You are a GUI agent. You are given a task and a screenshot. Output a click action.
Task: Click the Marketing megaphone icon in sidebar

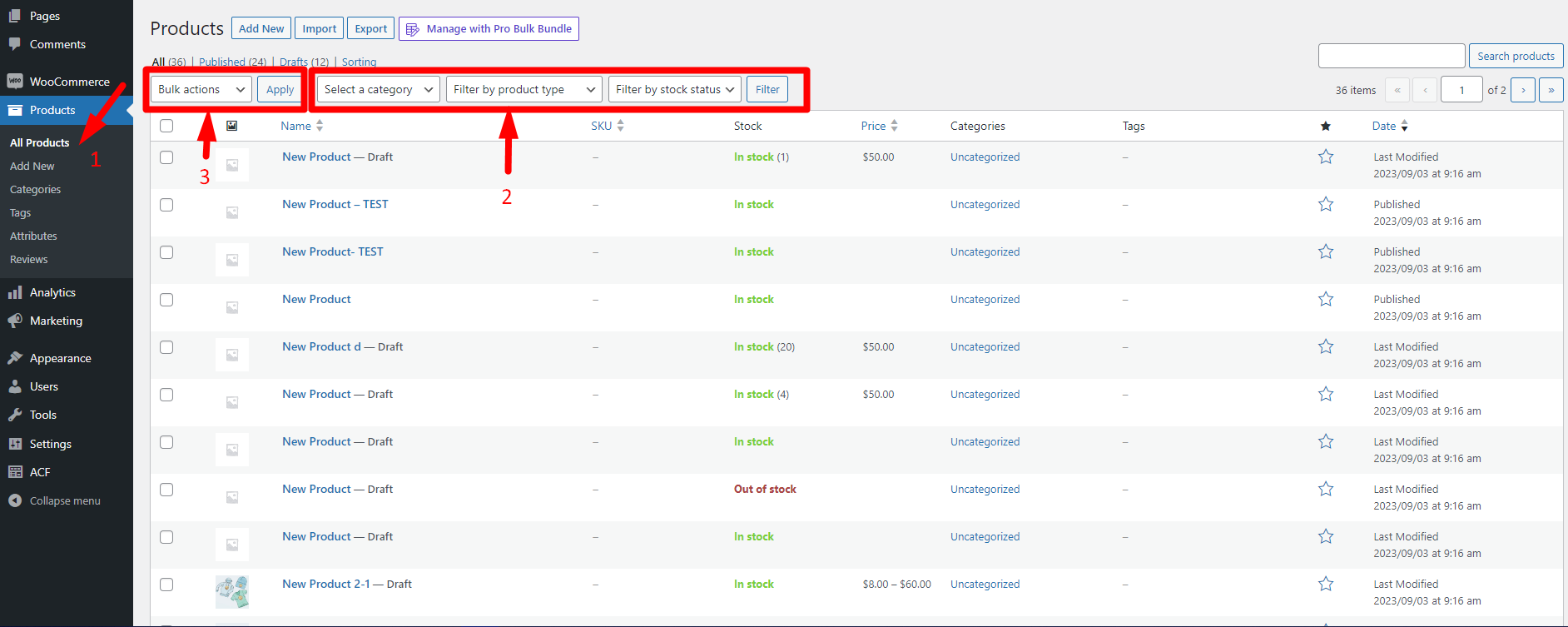tap(15, 321)
